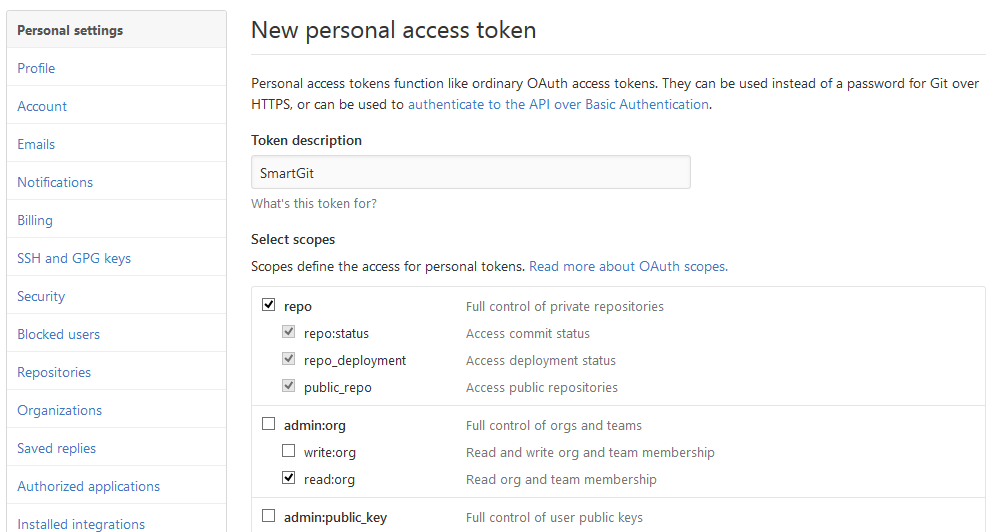Image resolution: width=998 pixels, height=532 pixels.
Task: Click the repo_deployment checkbox
Action: [x=288, y=360]
